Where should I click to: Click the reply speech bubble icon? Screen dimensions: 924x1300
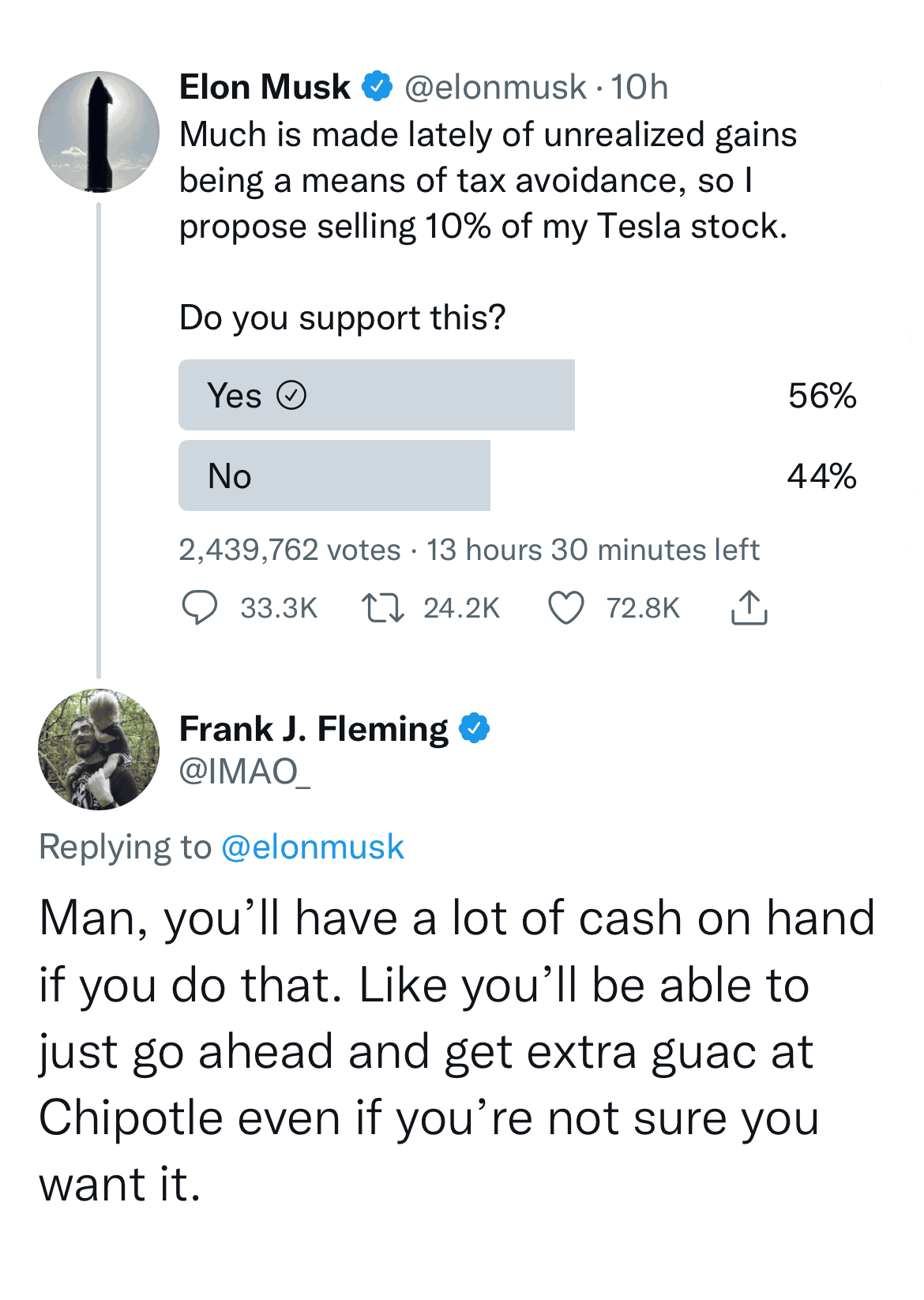click(x=199, y=608)
